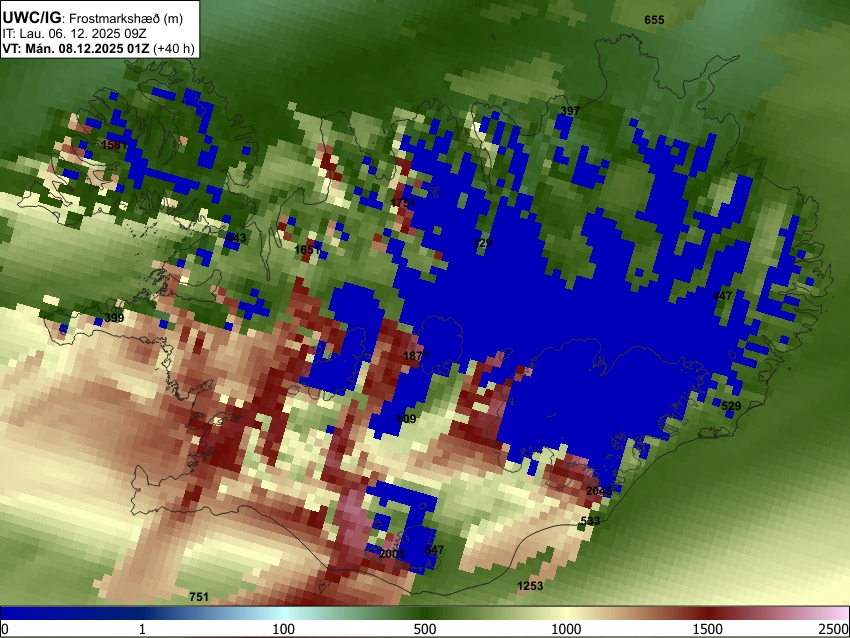Click the map value 443

(236, 238)
